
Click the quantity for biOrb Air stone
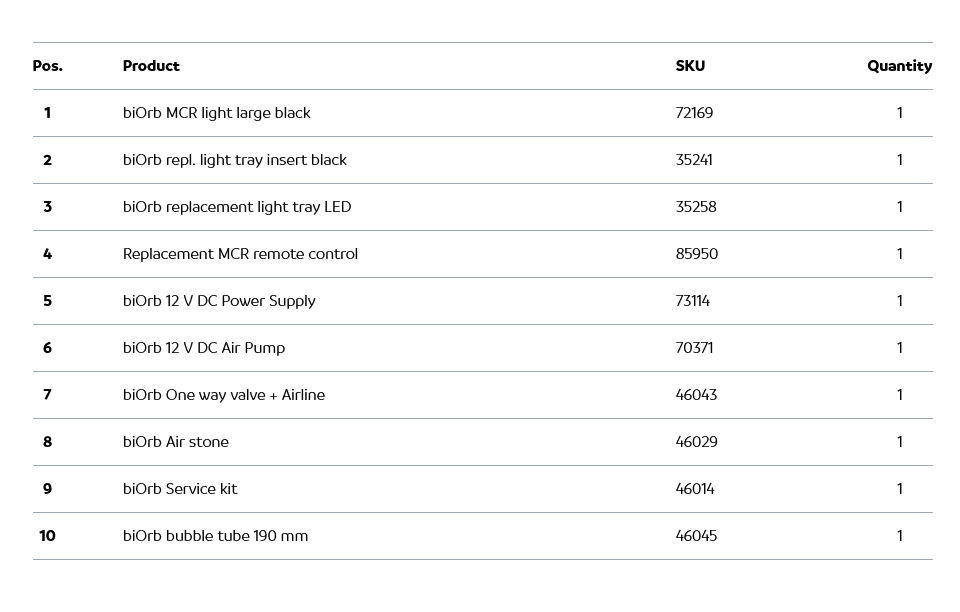(899, 442)
